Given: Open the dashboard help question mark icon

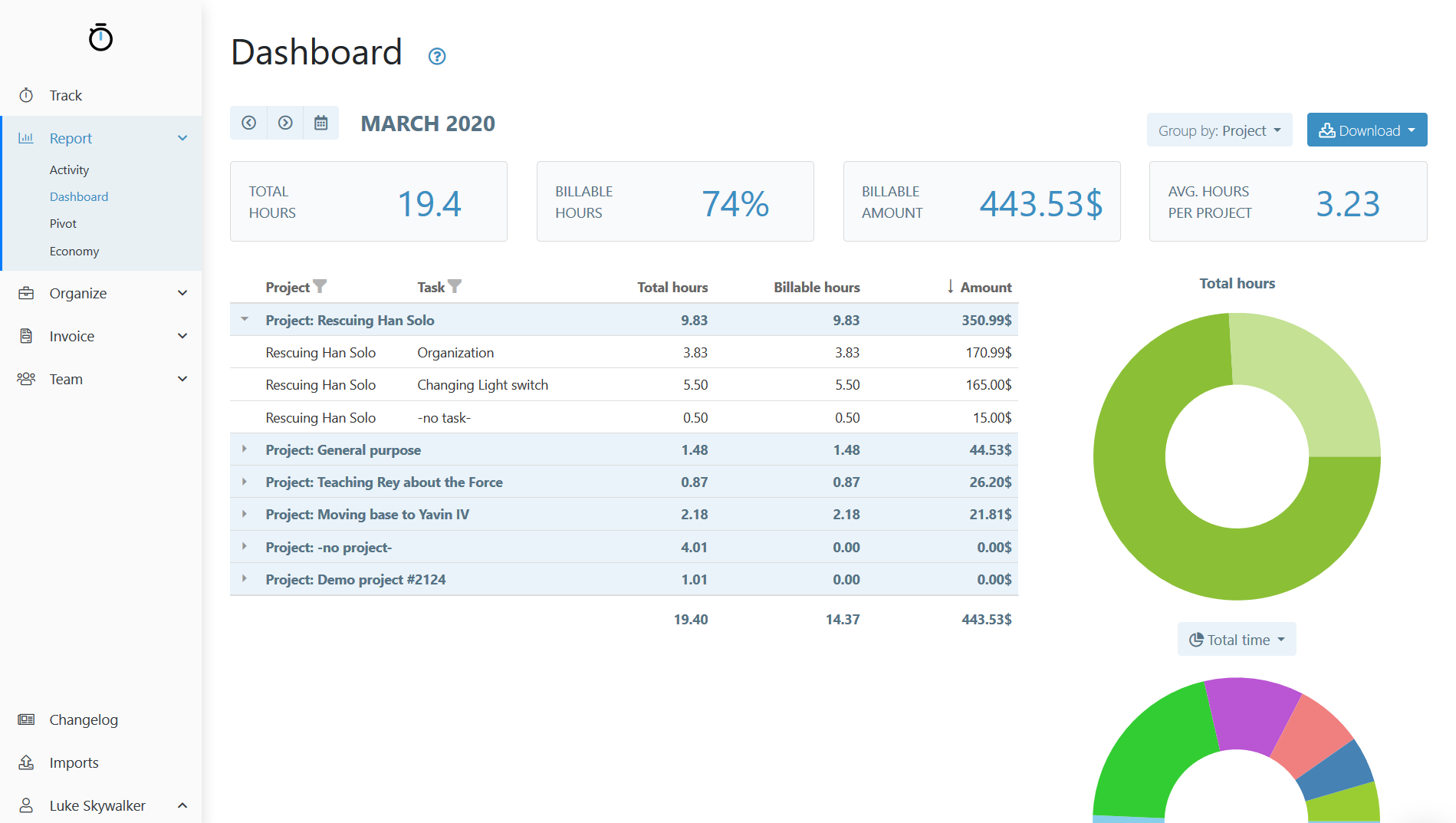Looking at the screenshot, I should pos(435,56).
